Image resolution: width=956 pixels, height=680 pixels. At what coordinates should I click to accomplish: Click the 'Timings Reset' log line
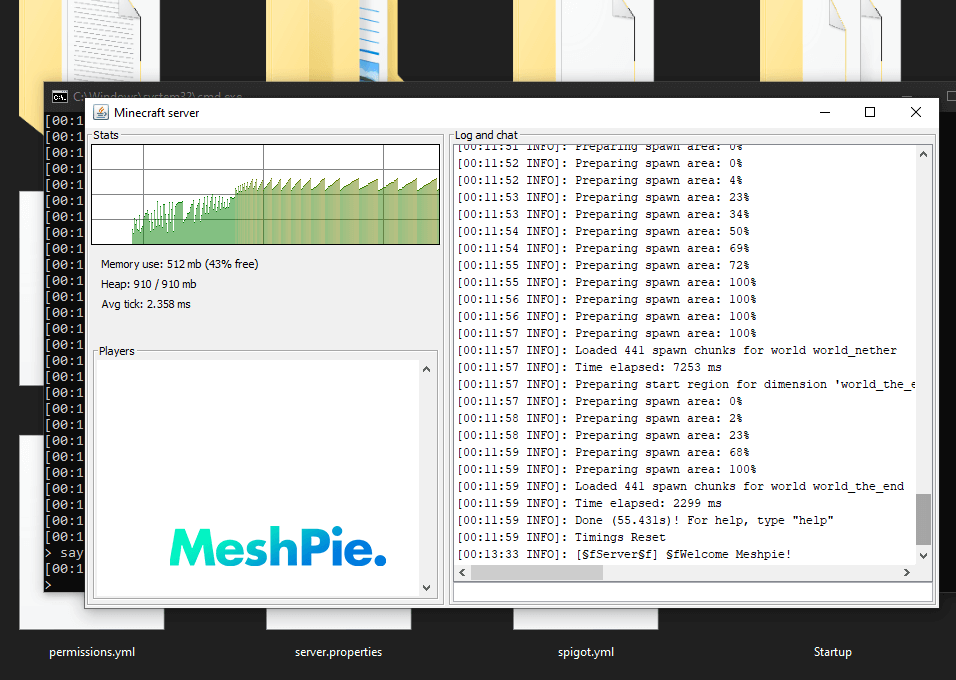[x=561, y=538]
